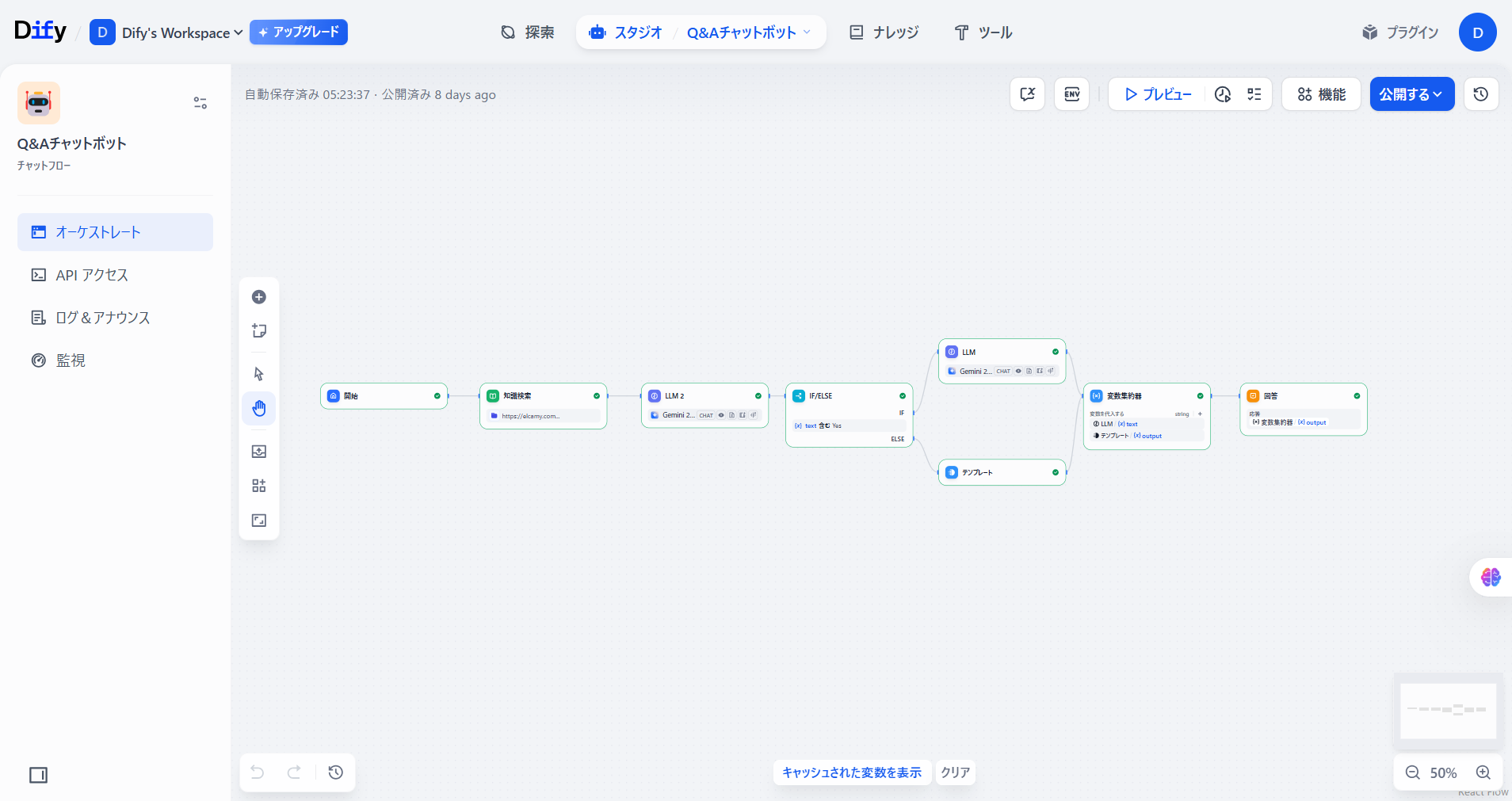Open the API アクセス menu item
The width and height of the screenshot is (1512, 801).
pos(92,275)
